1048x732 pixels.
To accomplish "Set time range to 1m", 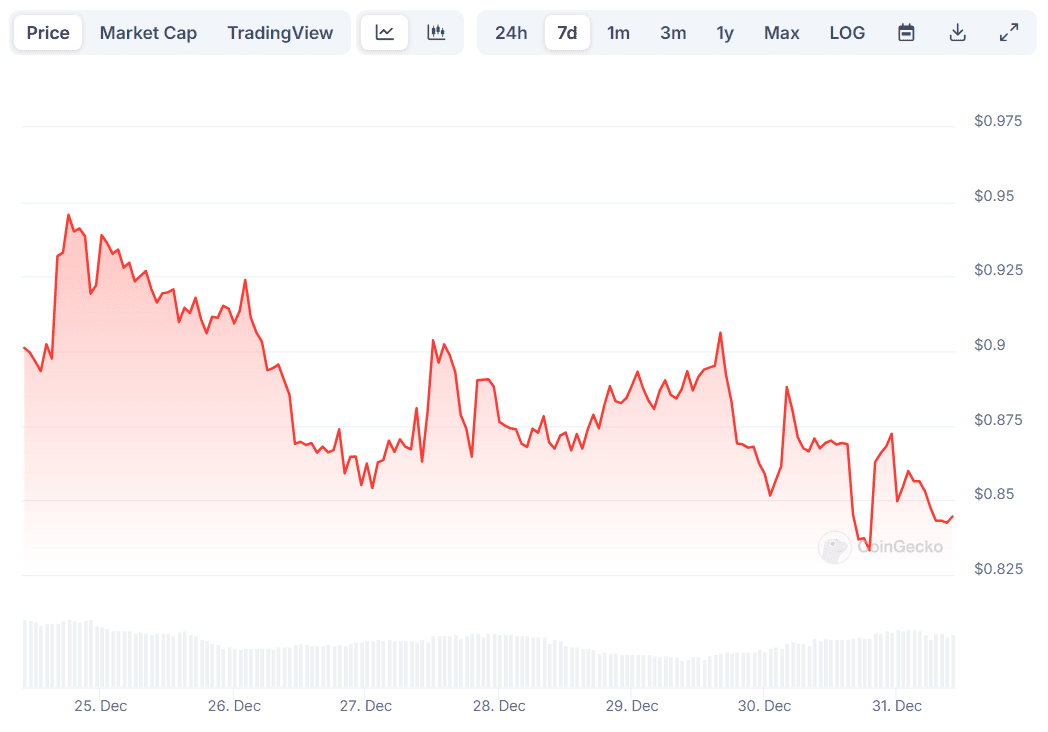I will [618, 33].
